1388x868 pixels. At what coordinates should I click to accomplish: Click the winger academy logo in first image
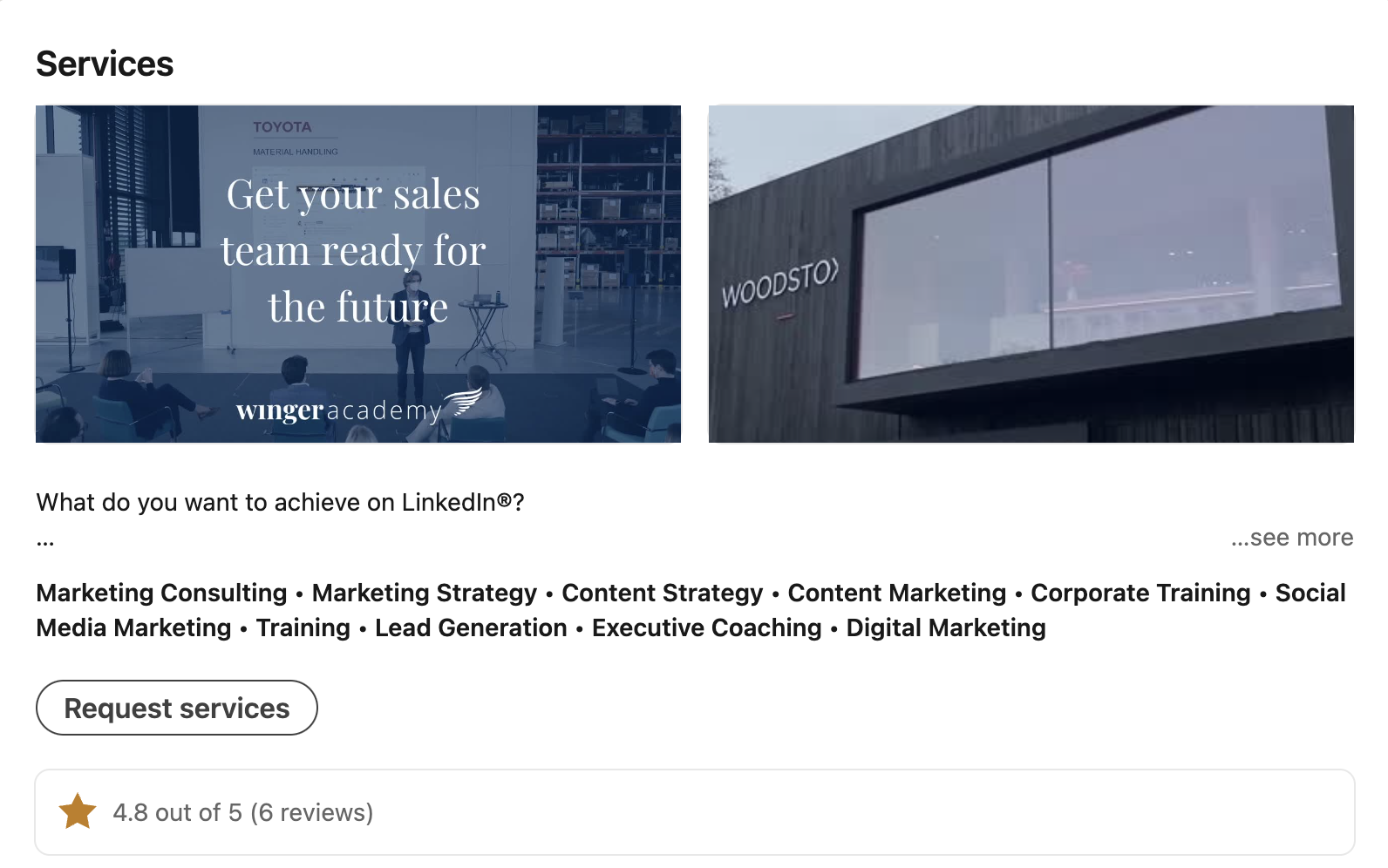(x=357, y=408)
